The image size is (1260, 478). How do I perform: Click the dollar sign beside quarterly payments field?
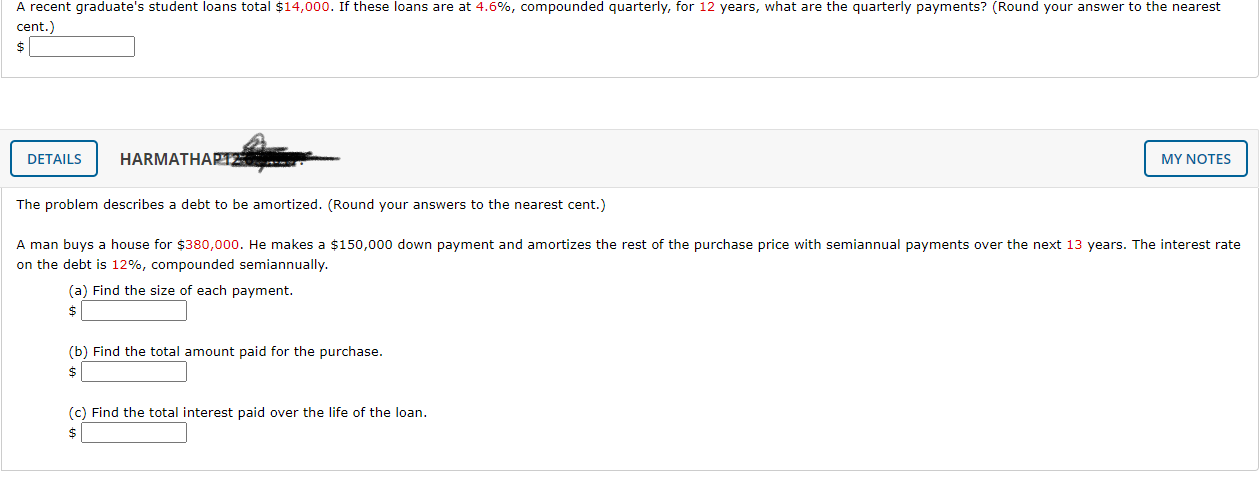click(x=20, y=47)
